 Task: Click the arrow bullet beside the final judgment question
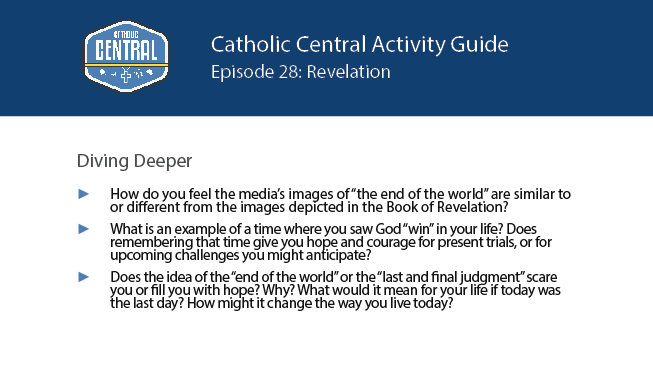click(x=84, y=277)
